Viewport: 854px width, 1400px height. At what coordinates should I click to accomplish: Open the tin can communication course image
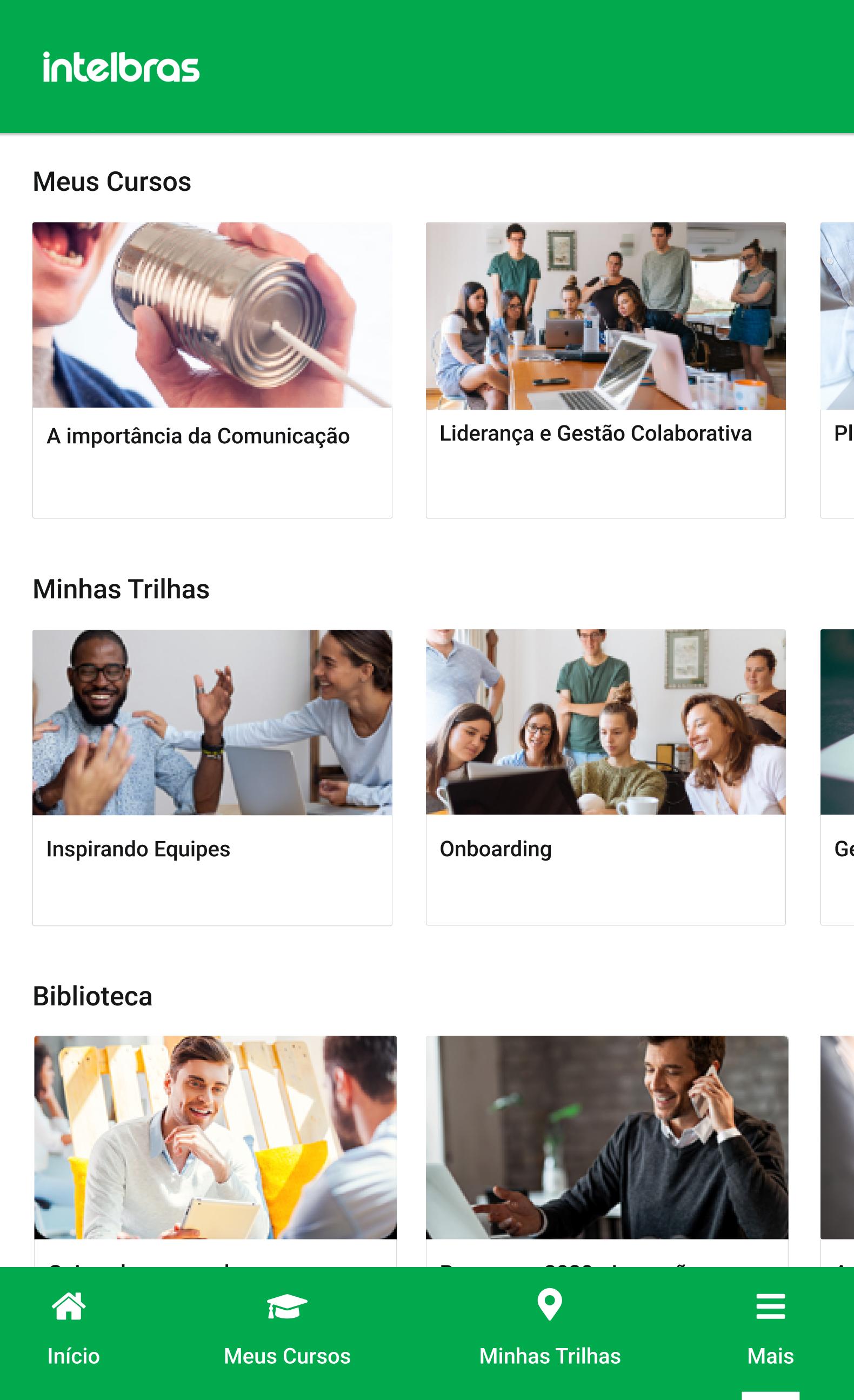coord(212,315)
